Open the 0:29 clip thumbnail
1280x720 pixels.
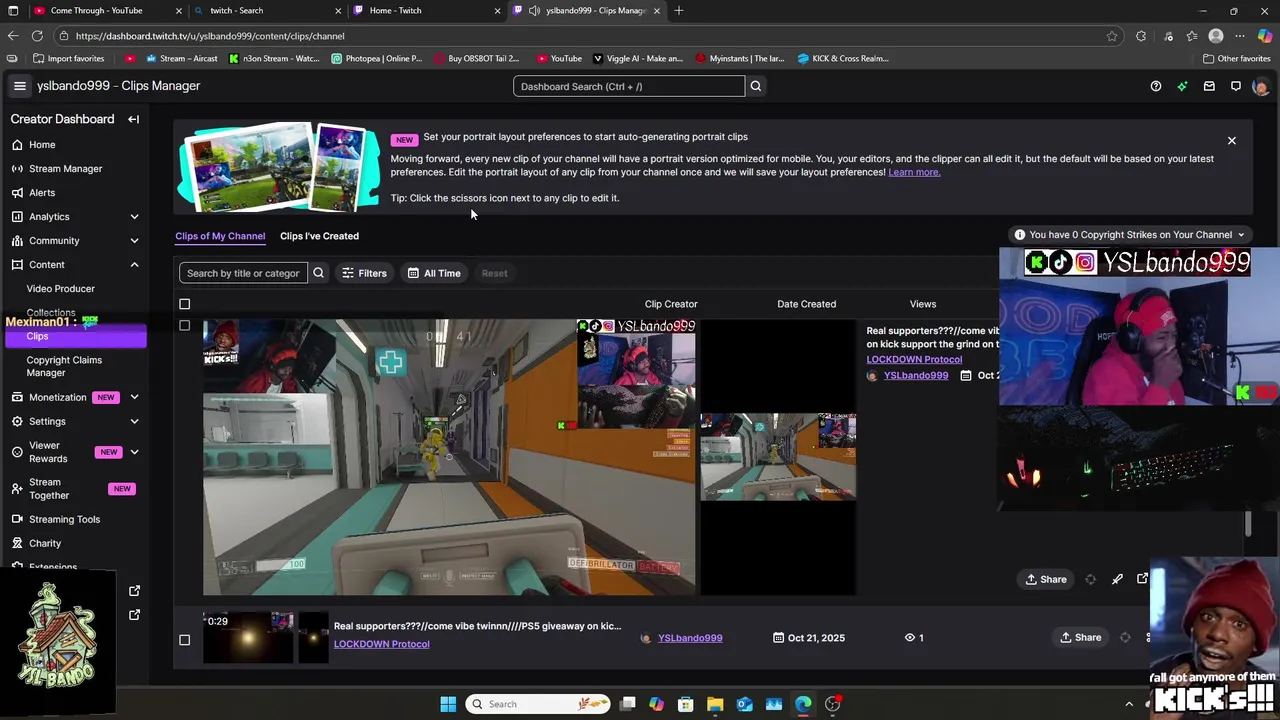coord(248,637)
